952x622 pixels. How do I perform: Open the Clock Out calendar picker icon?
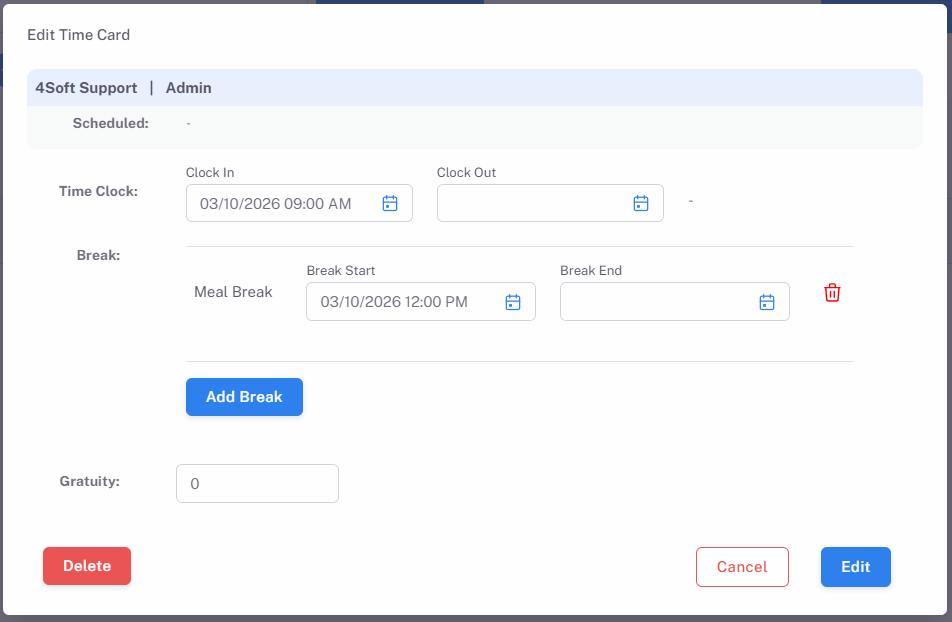pyautogui.click(x=641, y=203)
